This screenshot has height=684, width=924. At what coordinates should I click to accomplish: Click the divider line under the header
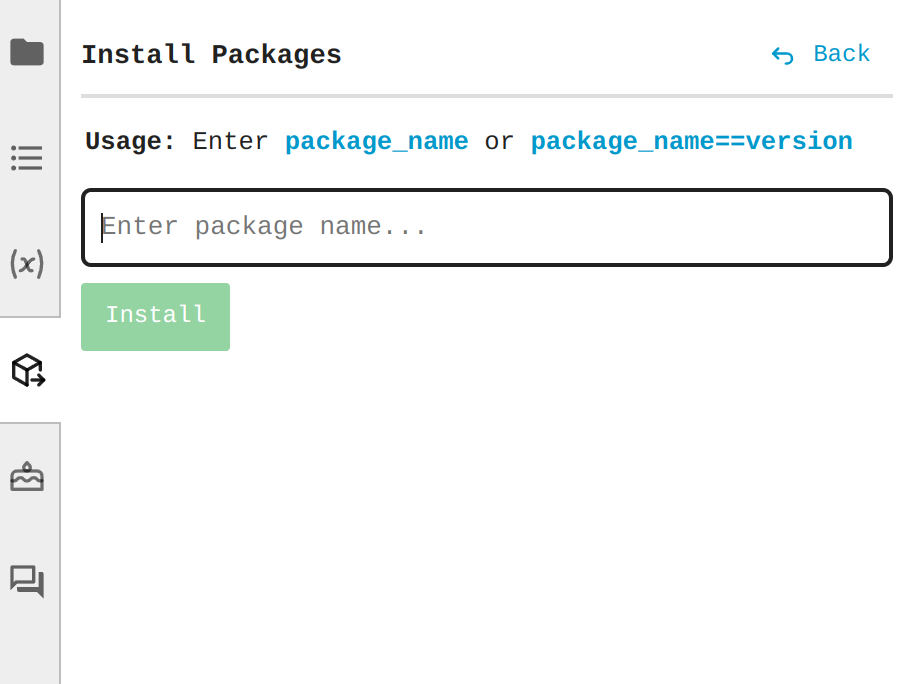tap(486, 96)
